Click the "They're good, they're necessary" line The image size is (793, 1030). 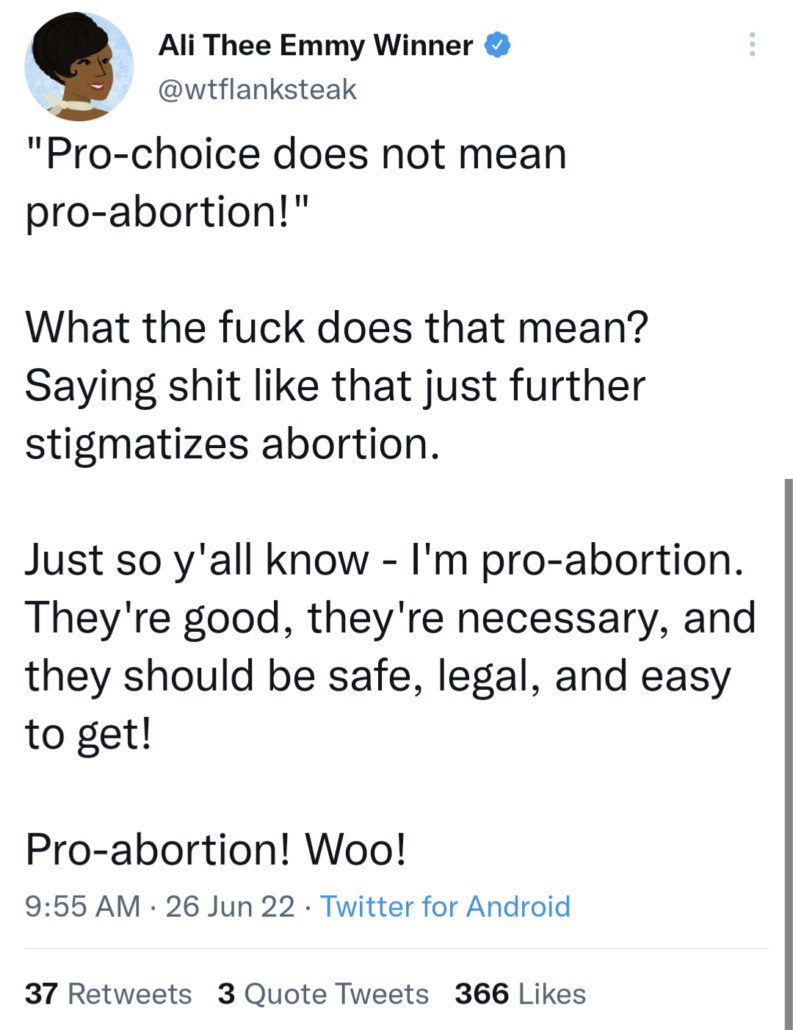click(x=389, y=618)
